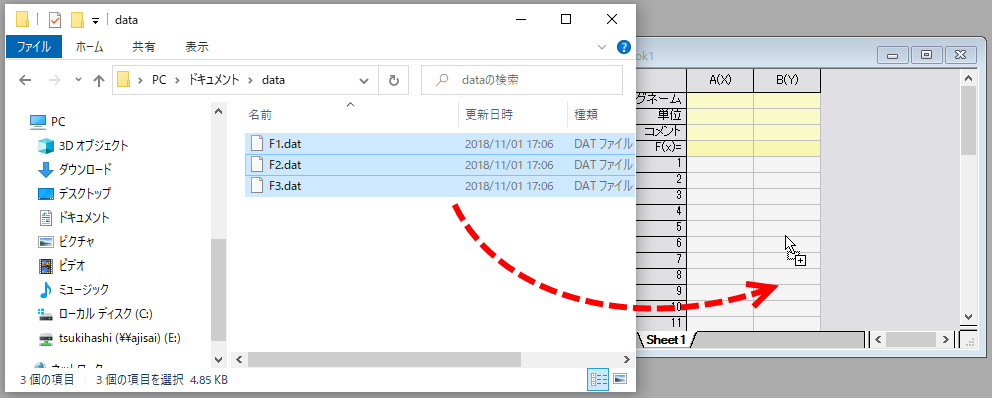Select row 1 header in the worksheet
992x398 pixels.
[661, 163]
